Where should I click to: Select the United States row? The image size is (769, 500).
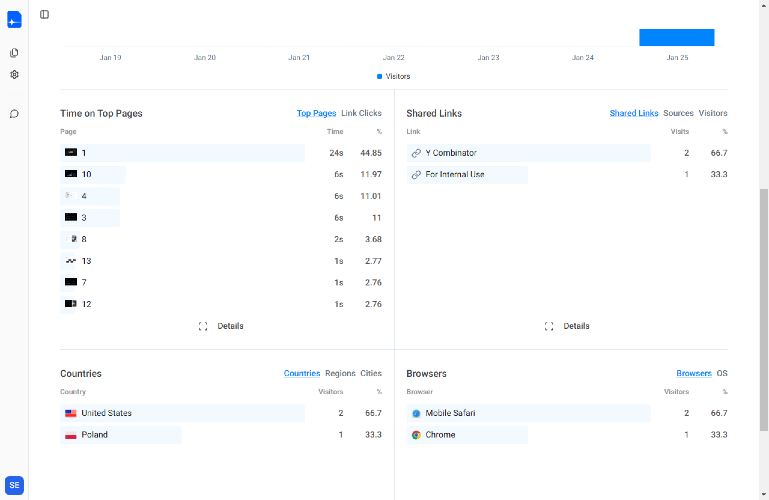221,413
